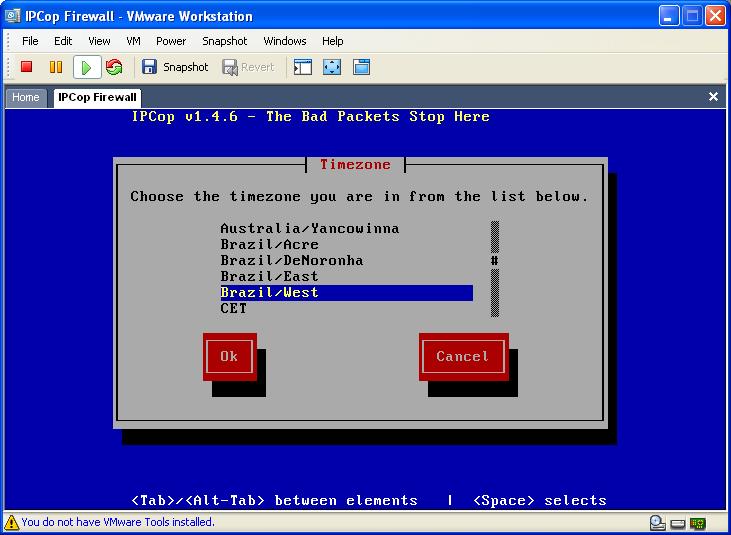Open the Windows menu

point(285,41)
